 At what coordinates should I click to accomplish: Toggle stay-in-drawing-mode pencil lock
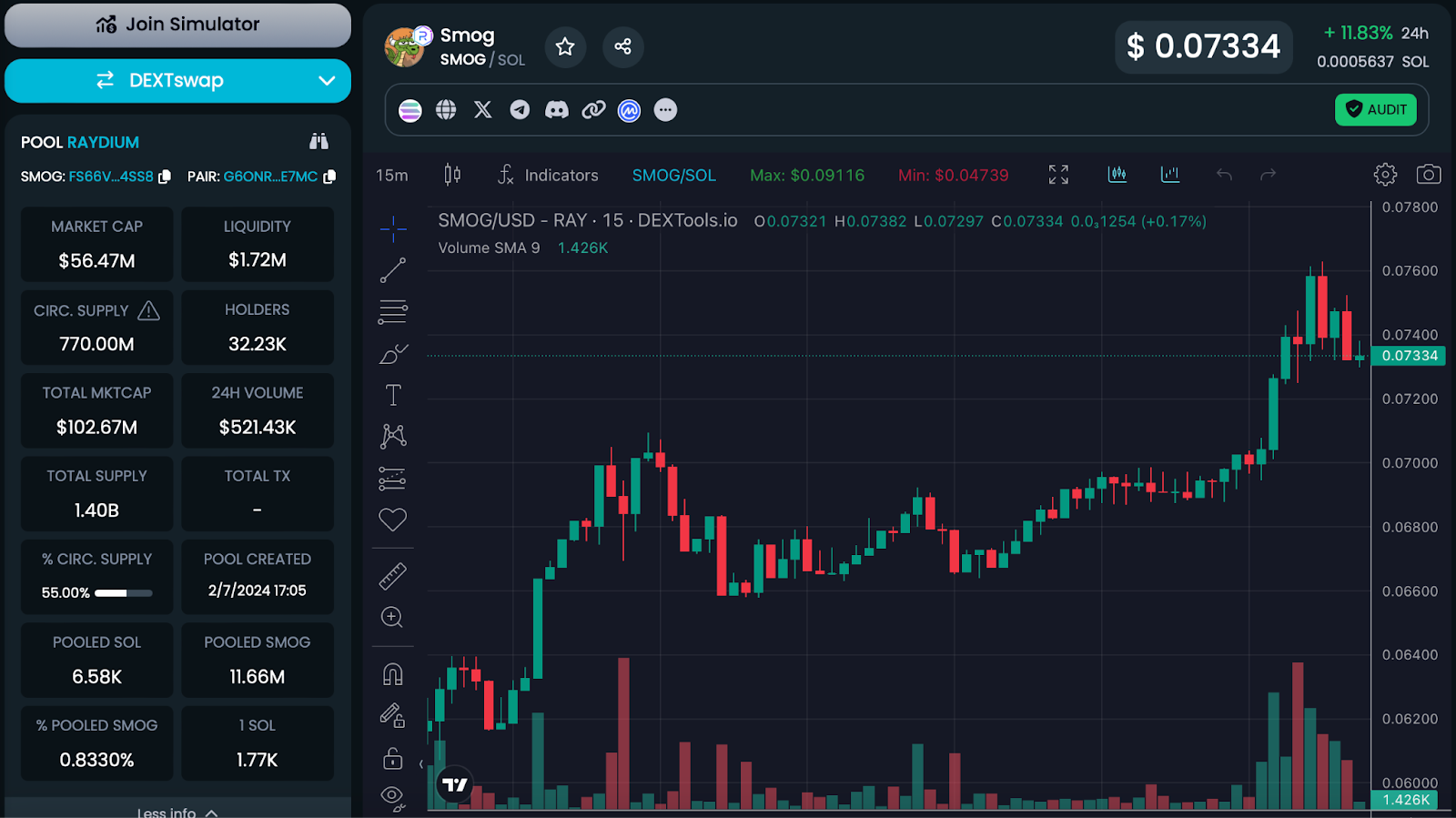coord(393,716)
